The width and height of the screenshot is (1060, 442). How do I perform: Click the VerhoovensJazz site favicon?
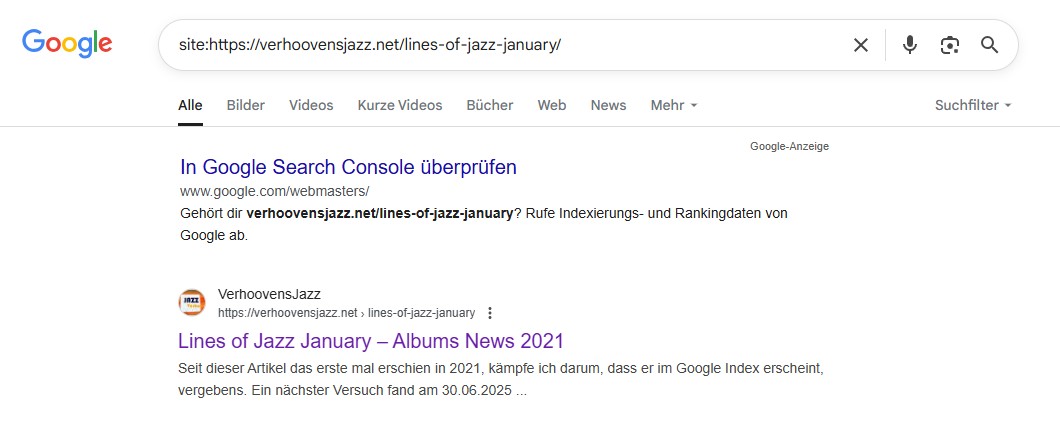click(192, 302)
